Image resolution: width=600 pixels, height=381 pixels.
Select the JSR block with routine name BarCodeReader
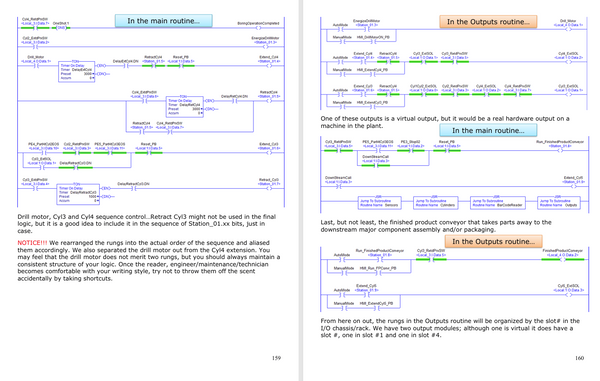point(497,203)
